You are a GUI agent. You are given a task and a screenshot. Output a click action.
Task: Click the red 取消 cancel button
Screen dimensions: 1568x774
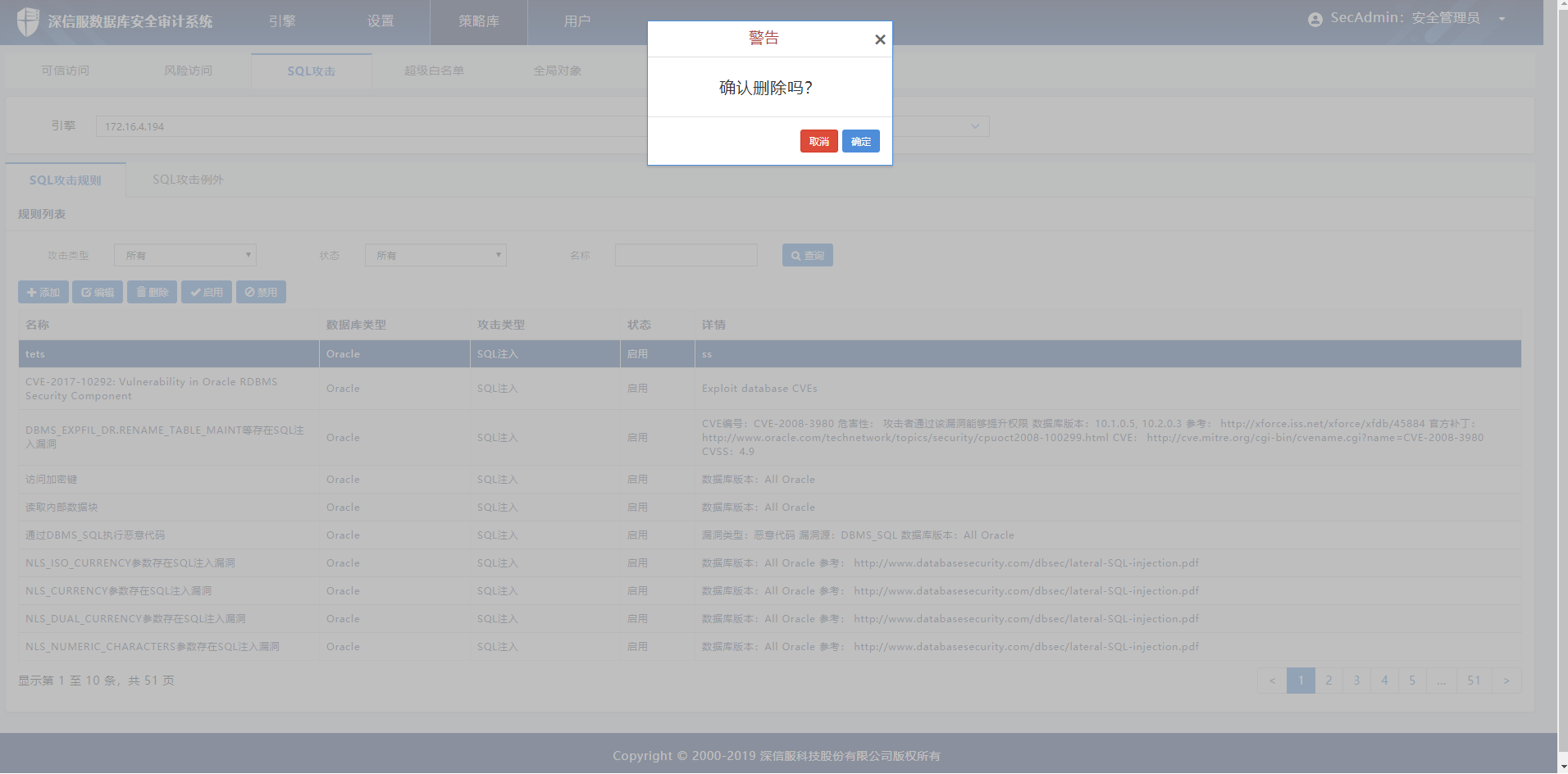pos(818,141)
